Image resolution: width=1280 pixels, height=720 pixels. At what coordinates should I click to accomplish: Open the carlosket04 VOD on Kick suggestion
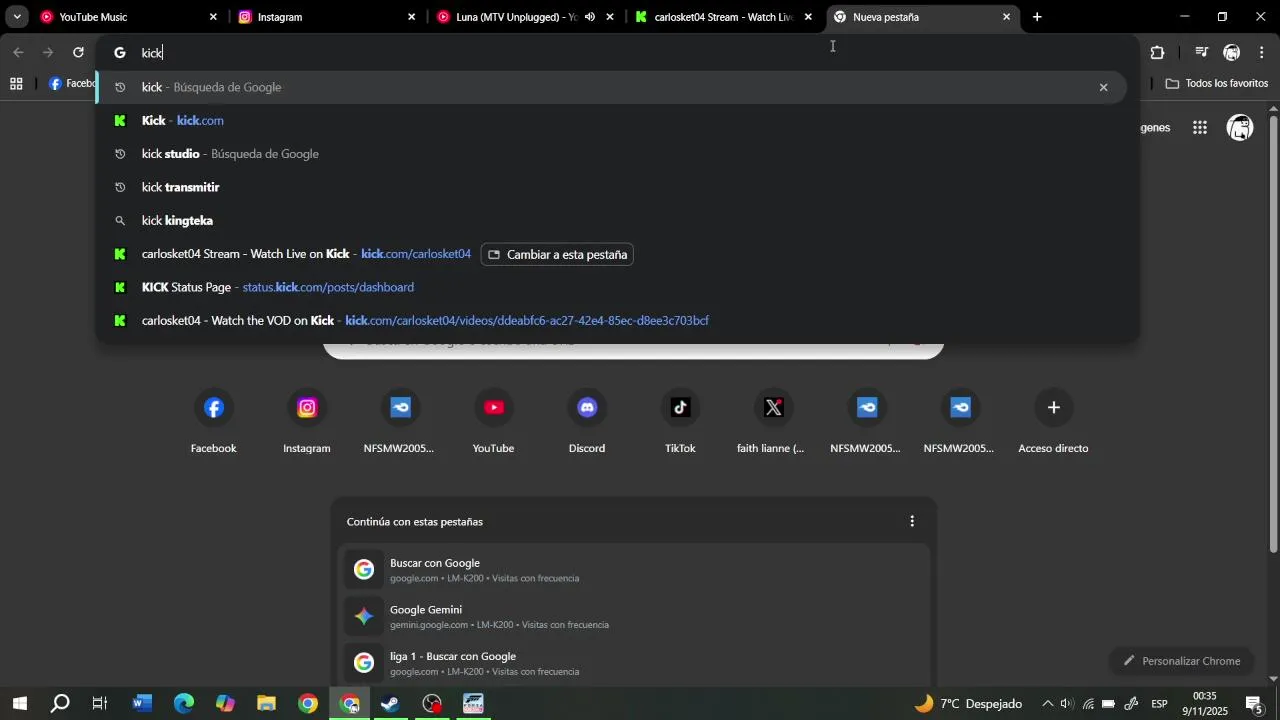point(612,320)
